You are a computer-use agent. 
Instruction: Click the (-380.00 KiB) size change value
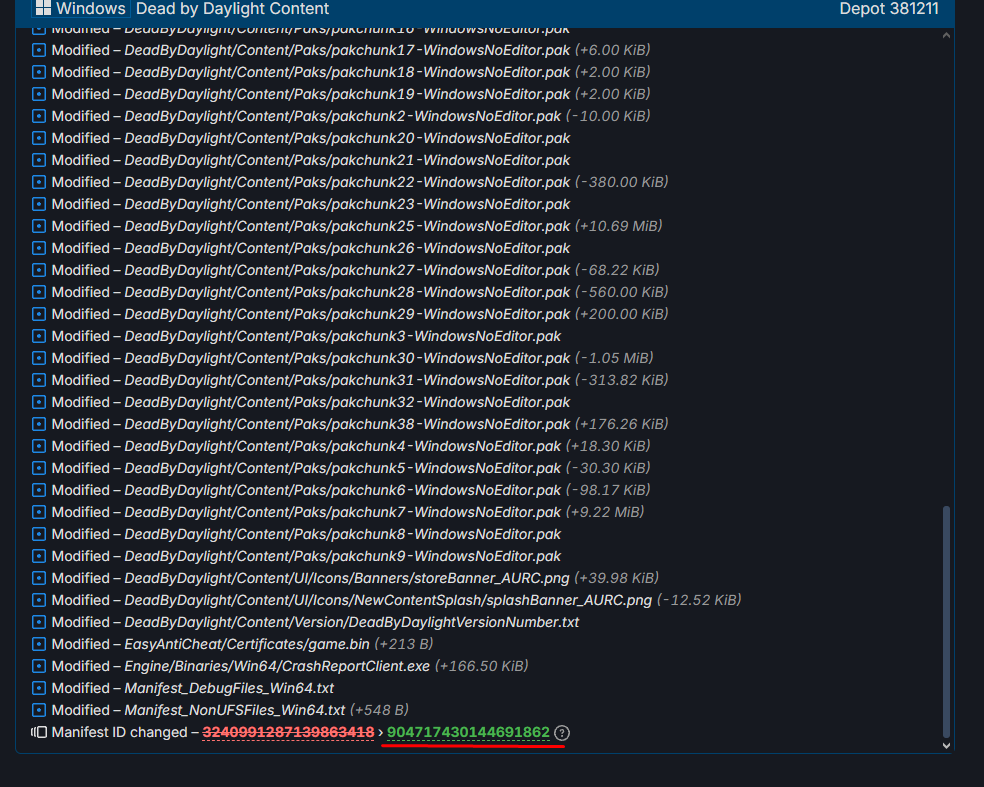(x=622, y=182)
